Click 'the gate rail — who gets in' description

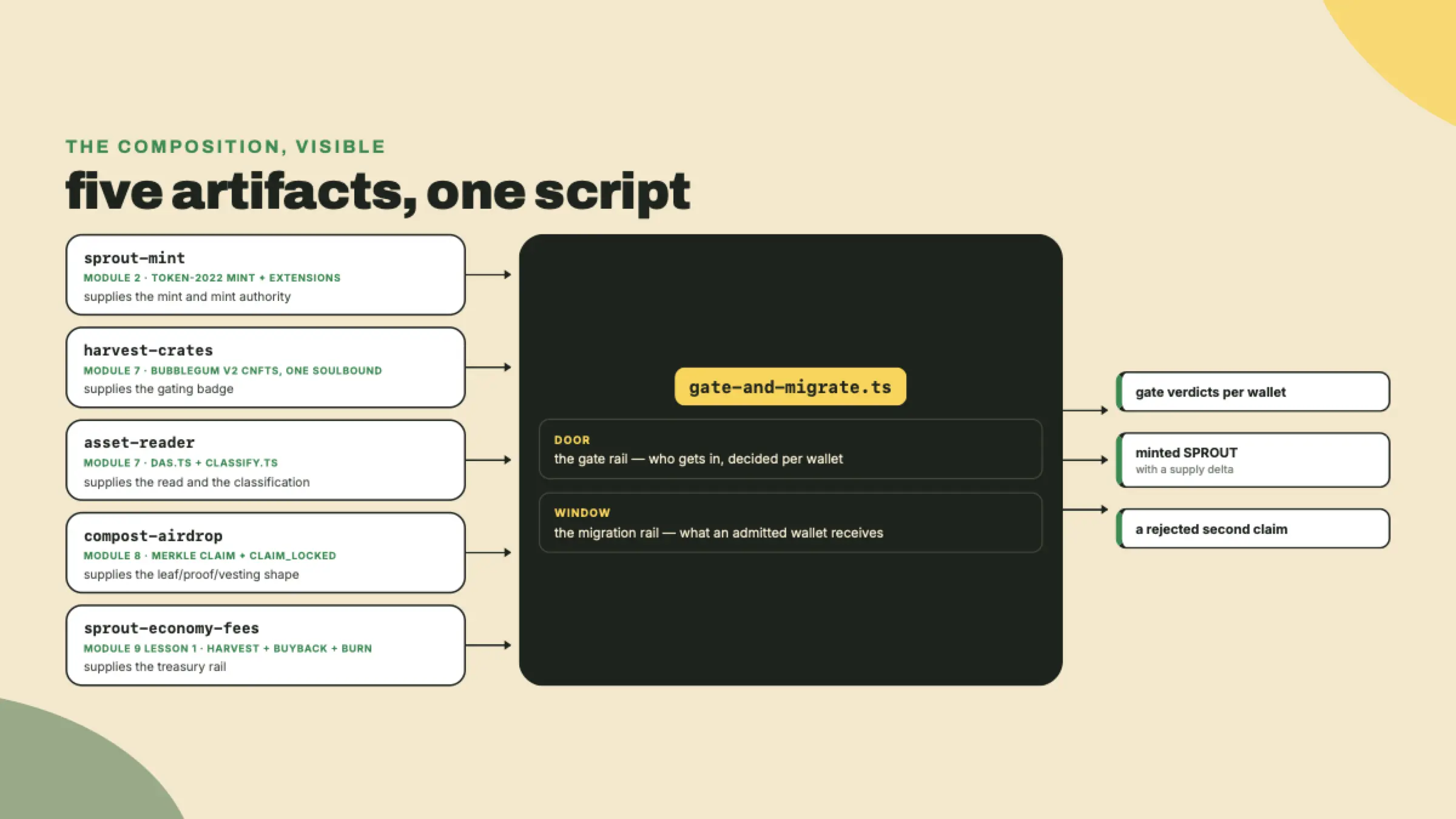(x=698, y=459)
